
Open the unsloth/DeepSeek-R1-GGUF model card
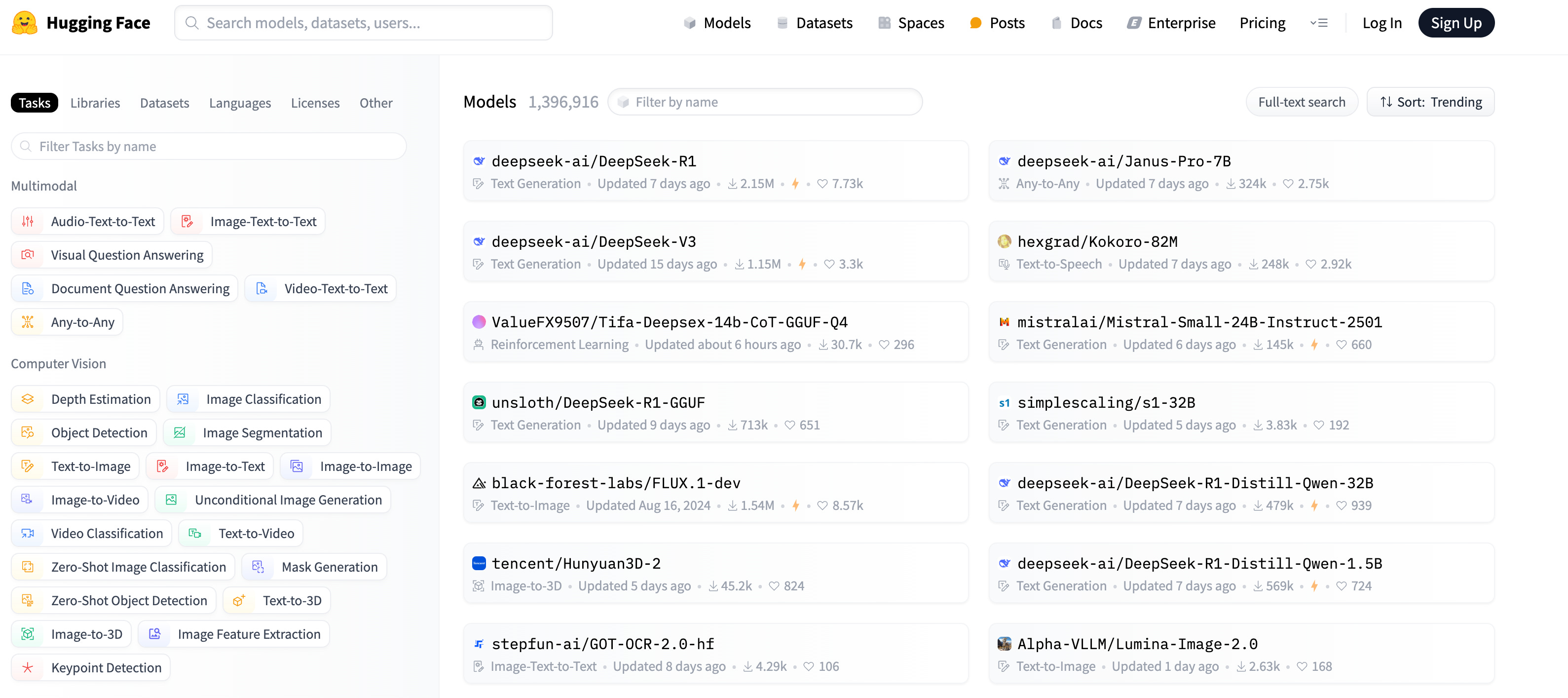[715, 412]
